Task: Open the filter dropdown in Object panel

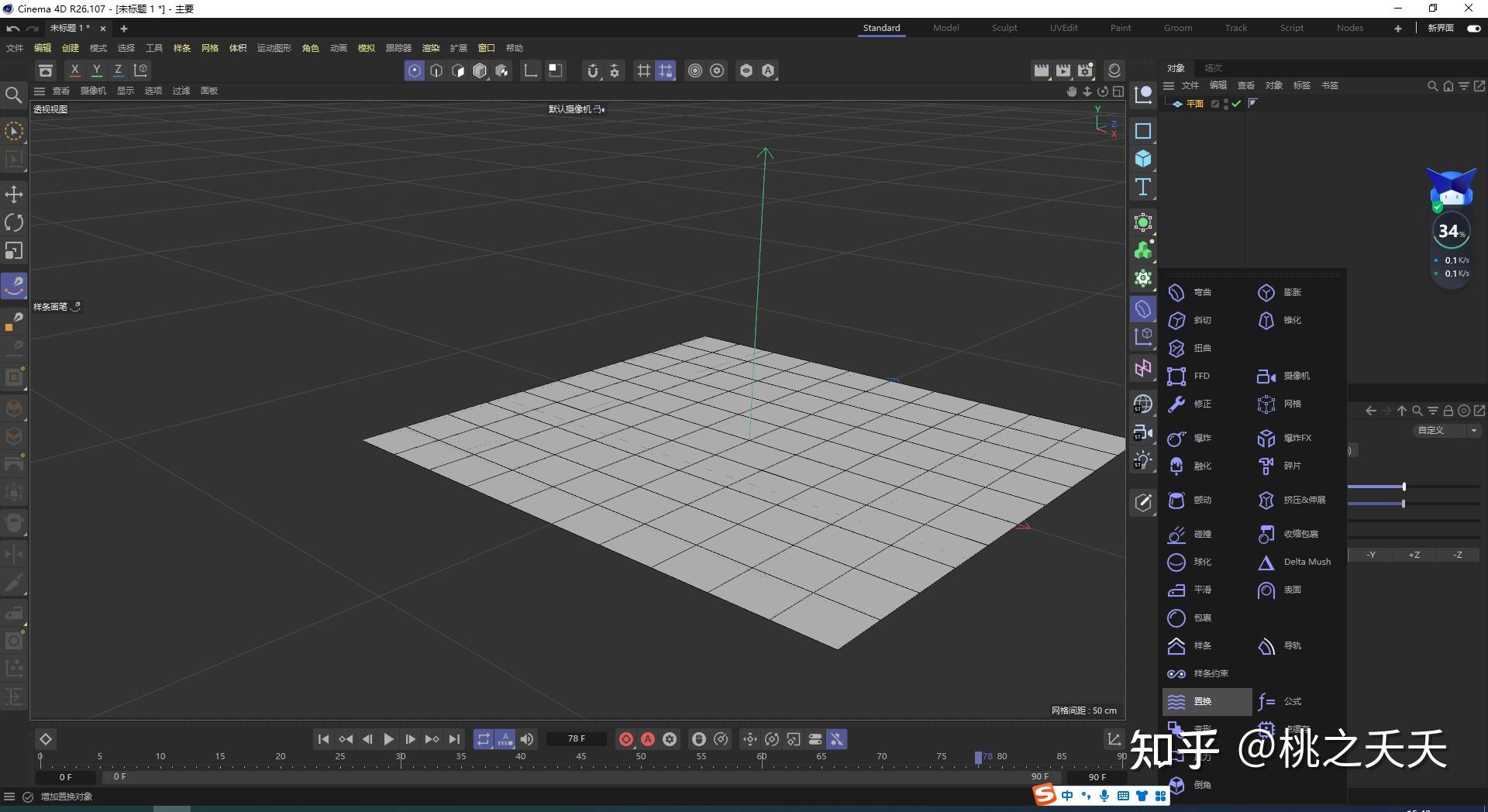Action: tap(1464, 85)
